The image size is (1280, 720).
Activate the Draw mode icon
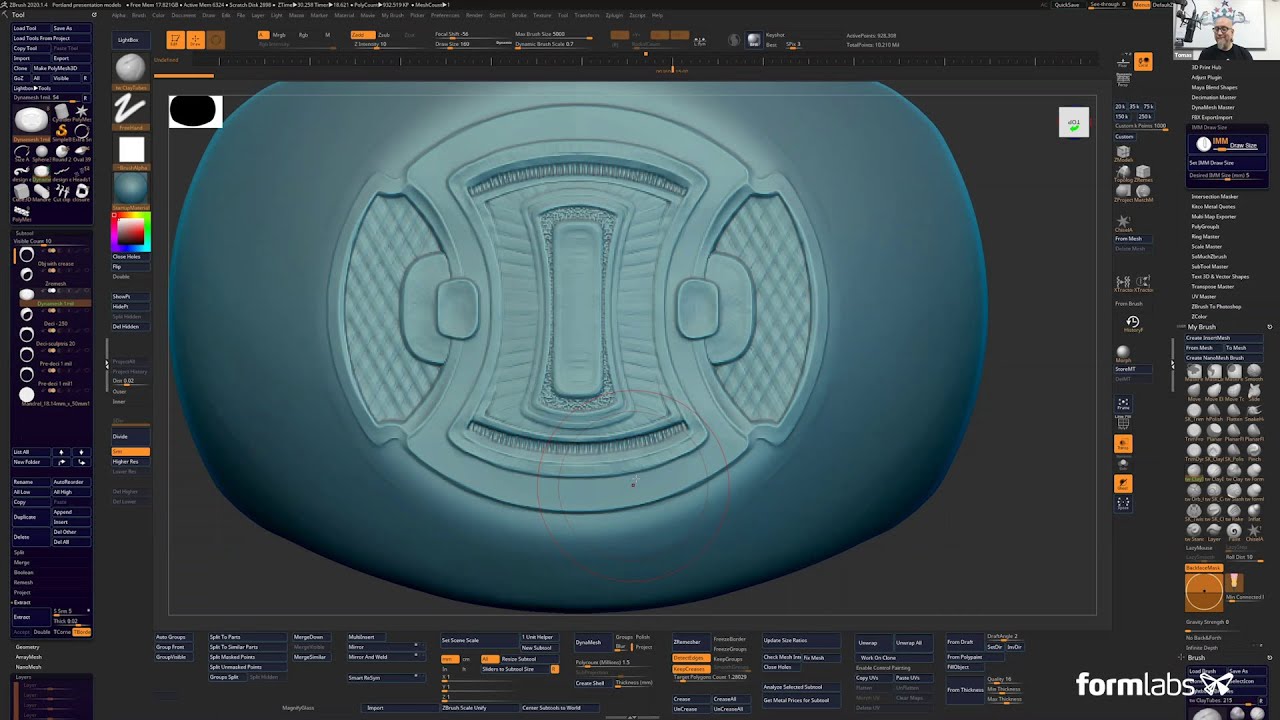click(195, 40)
